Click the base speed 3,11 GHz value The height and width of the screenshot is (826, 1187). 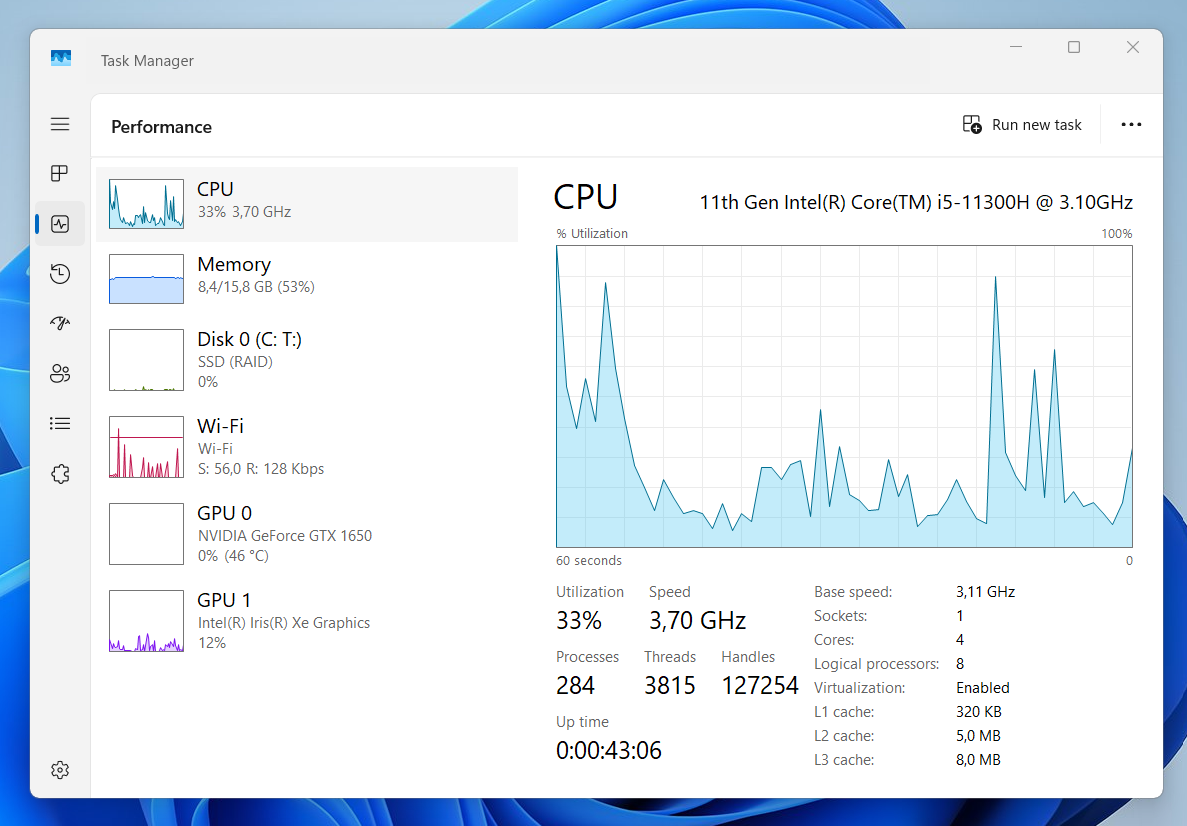tap(985, 592)
